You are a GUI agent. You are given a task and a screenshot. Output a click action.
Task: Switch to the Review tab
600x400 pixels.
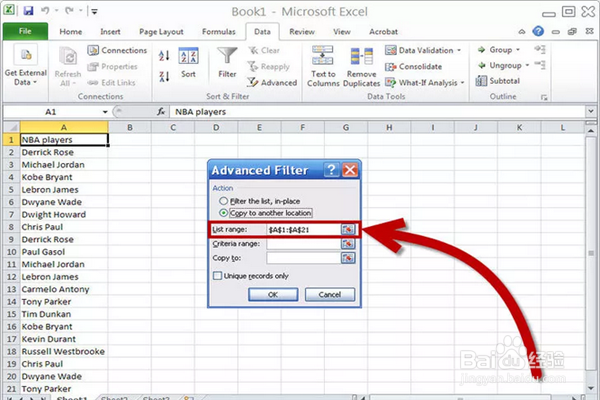302,32
